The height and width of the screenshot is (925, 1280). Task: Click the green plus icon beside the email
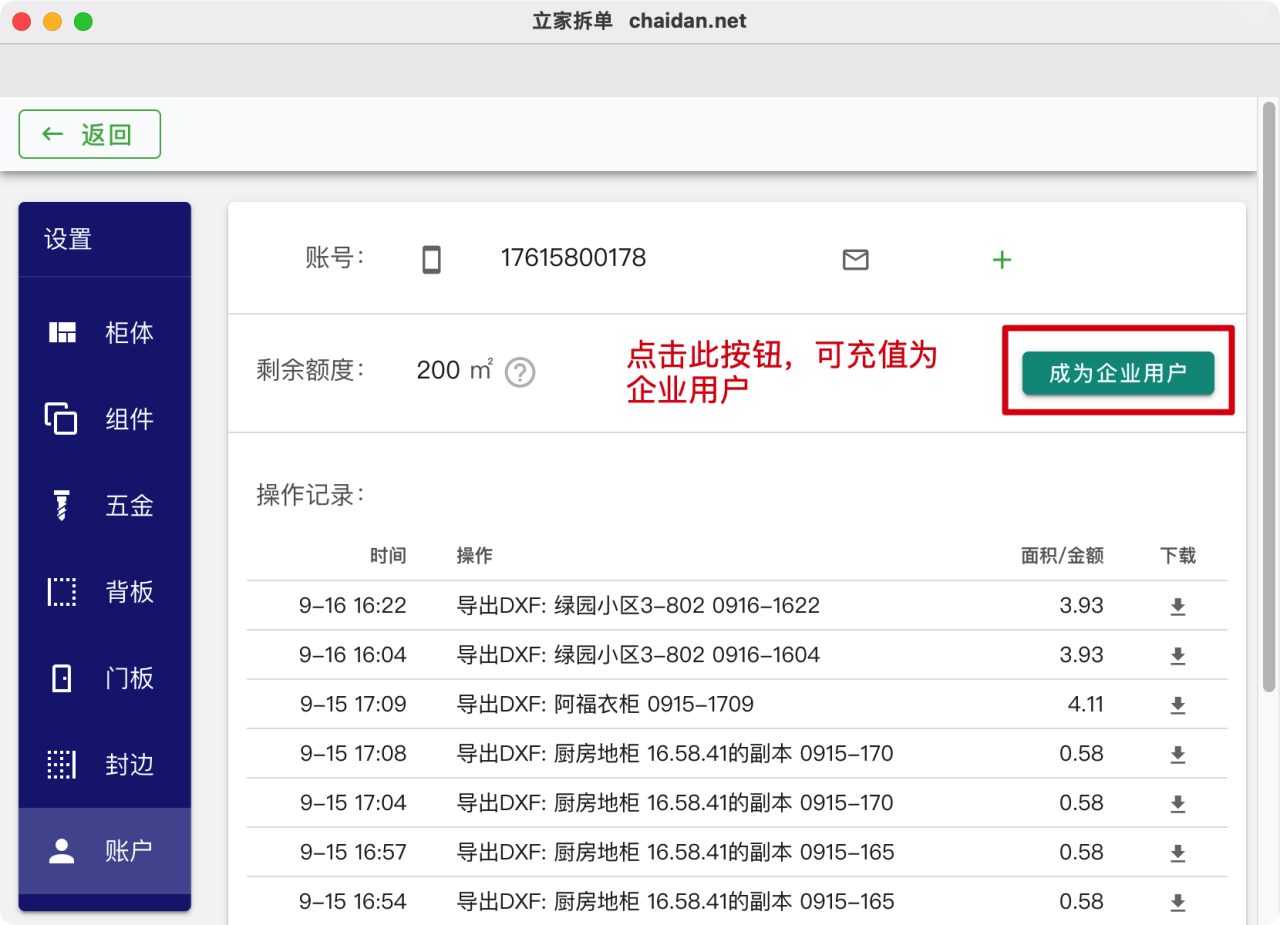click(1001, 260)
